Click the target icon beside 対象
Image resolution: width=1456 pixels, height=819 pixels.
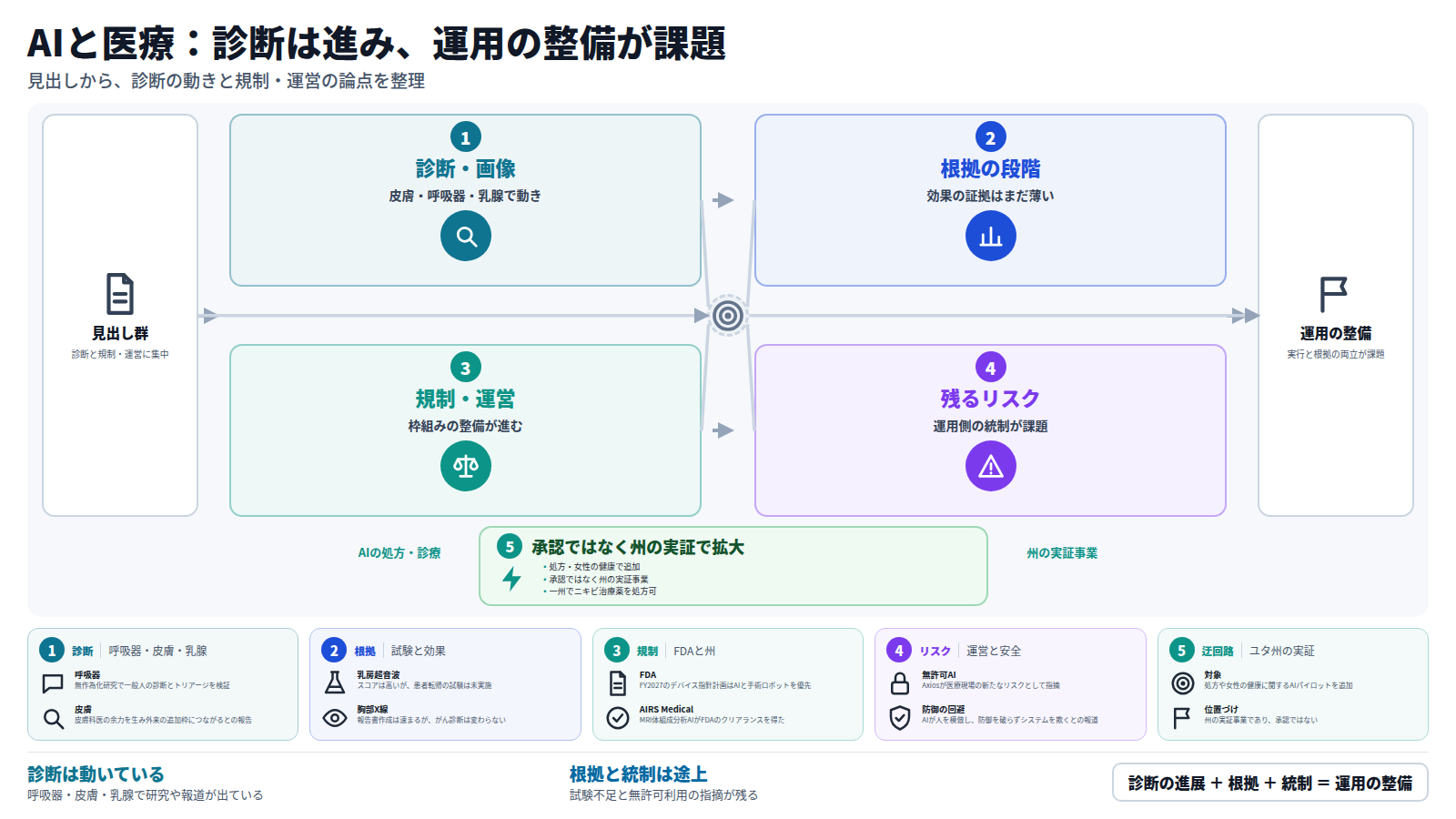coord(1183,682)
